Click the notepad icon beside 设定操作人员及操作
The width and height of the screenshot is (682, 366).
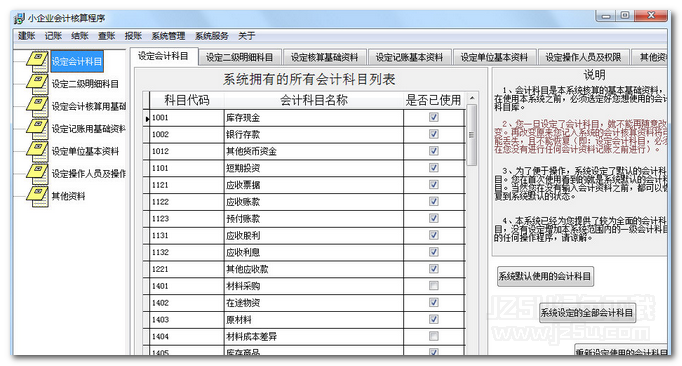[37, 174]
